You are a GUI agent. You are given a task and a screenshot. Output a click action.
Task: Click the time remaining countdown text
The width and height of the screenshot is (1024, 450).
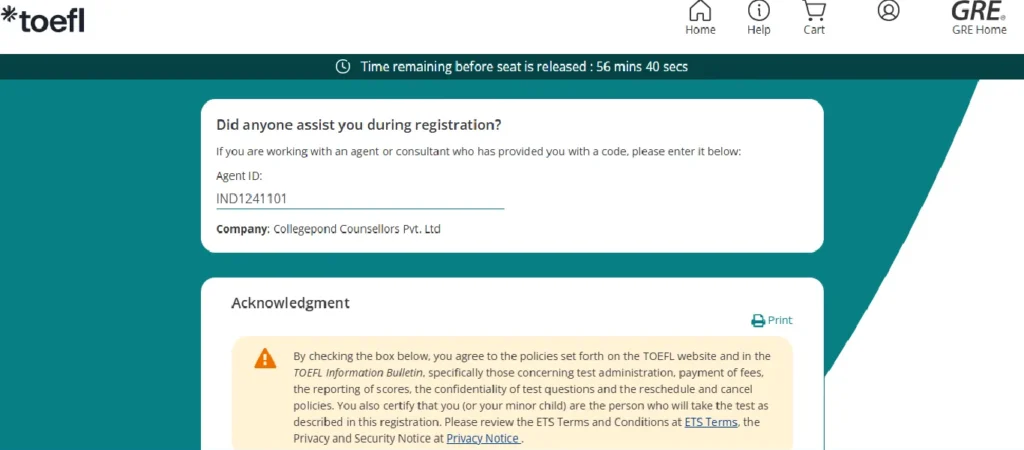tap(524, 67)
